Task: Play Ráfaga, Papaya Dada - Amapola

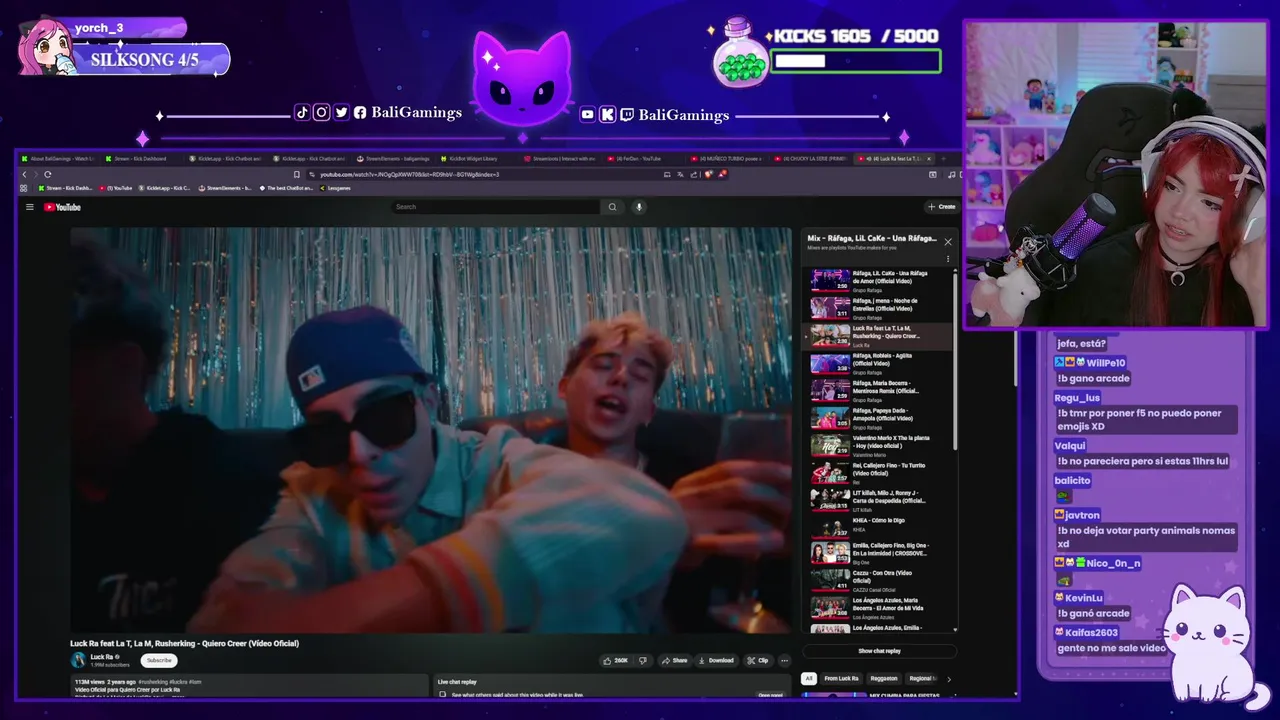Action: click(877, 417)
